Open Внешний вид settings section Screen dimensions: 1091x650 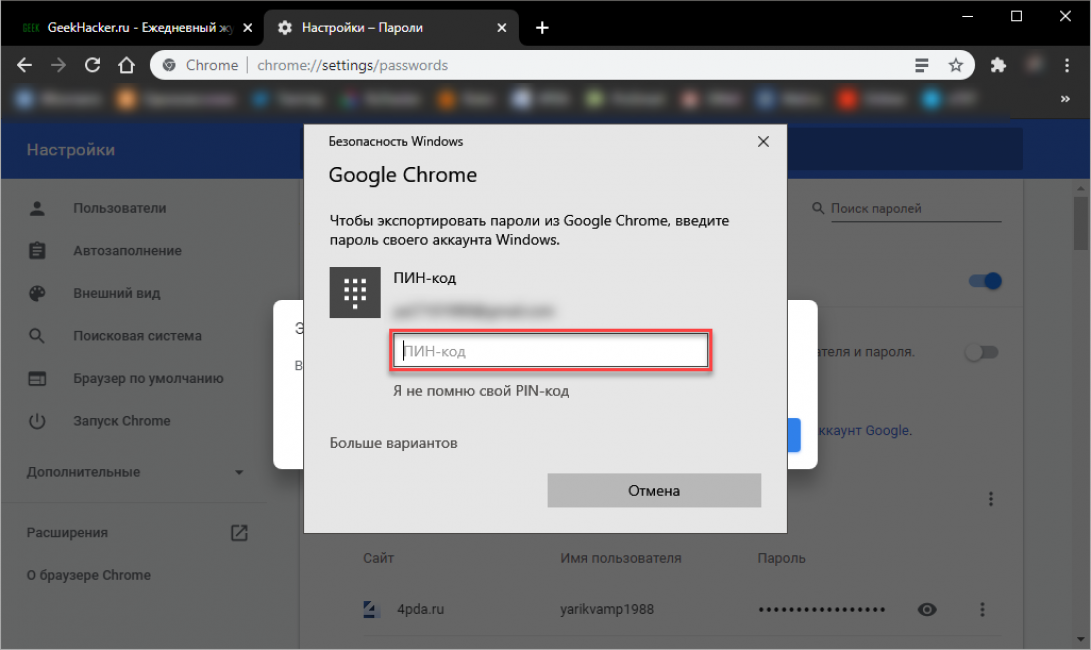pyautogui.click(x=117, y=293)
